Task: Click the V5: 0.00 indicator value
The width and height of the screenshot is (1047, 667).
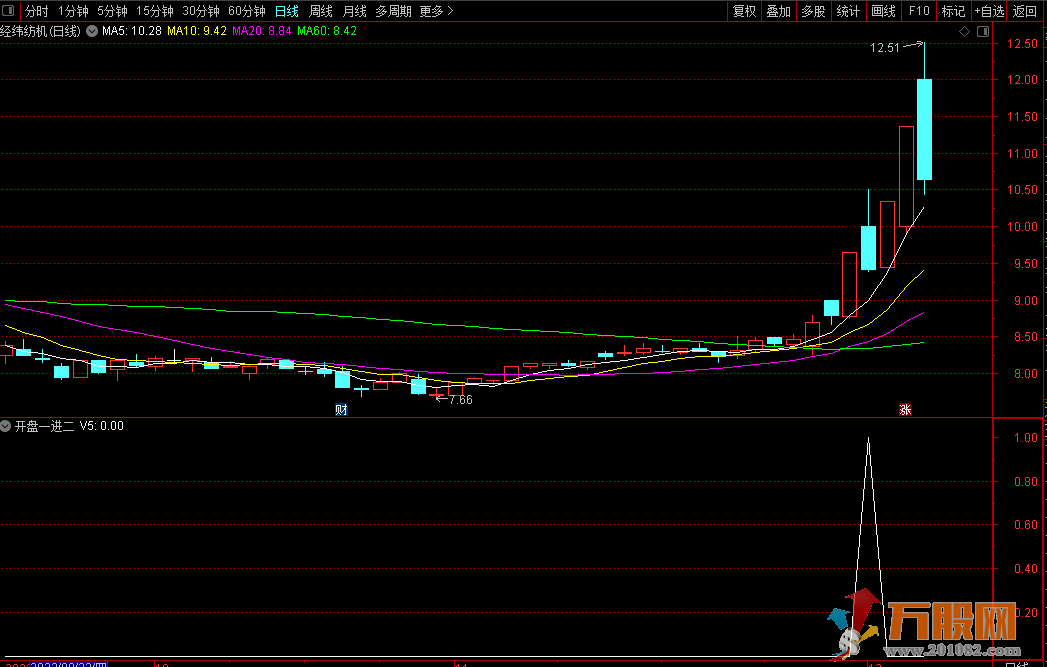Action: pos(101,426)
